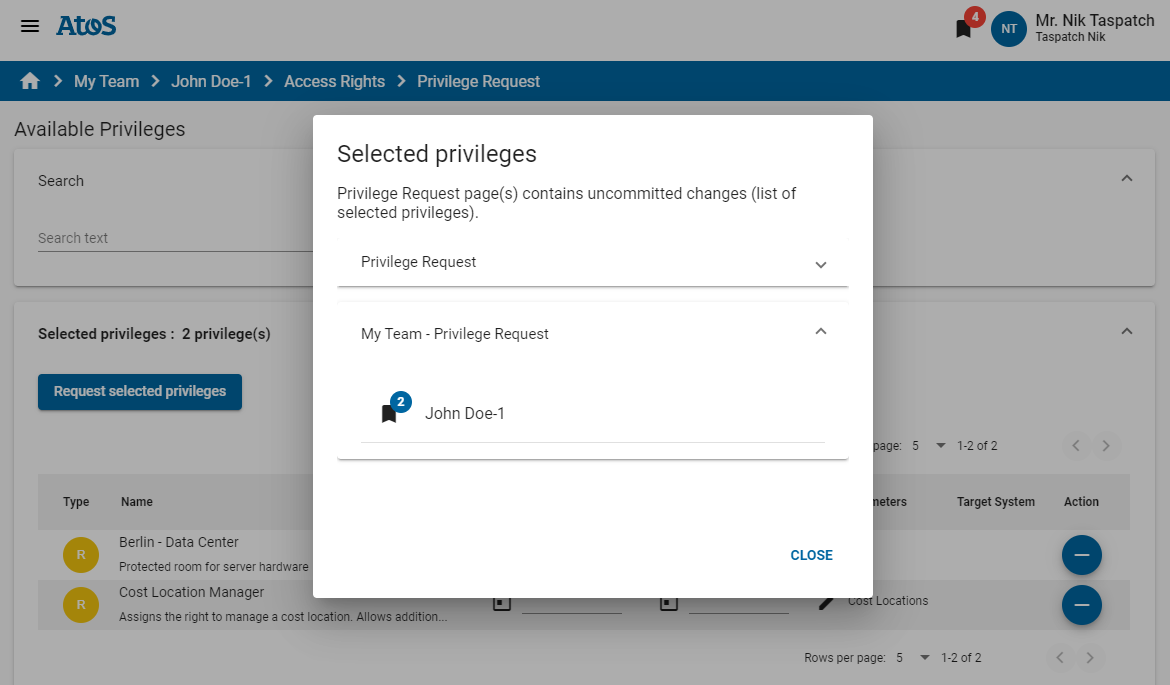Click the next page arrow below the table
1170x685 pixels.
tap(1089, 657)
